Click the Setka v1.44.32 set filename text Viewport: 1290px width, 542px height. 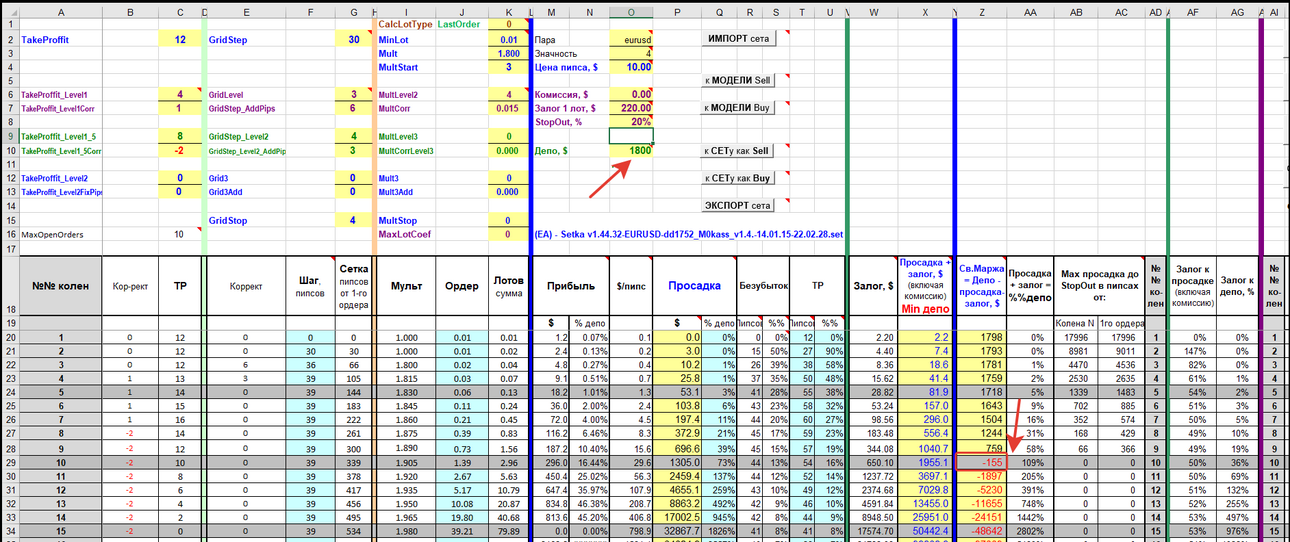tap(689, 234)
